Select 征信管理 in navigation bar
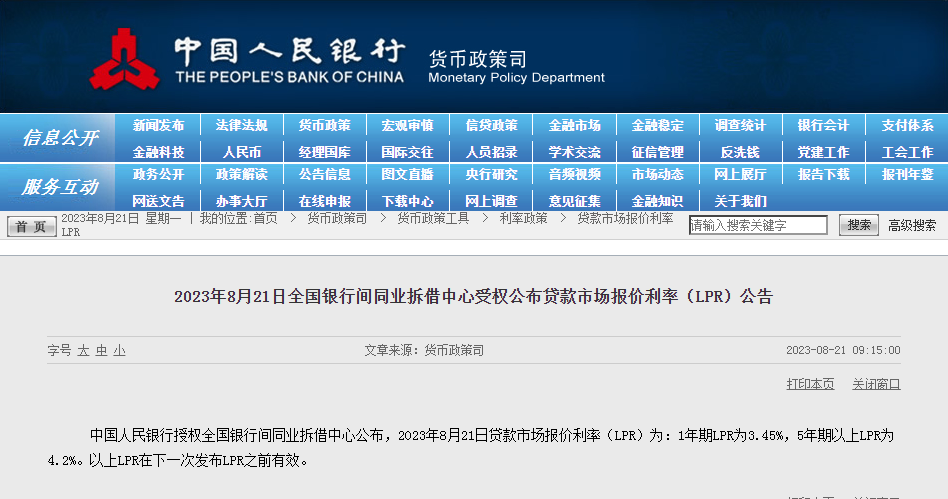 click(657, 152)
